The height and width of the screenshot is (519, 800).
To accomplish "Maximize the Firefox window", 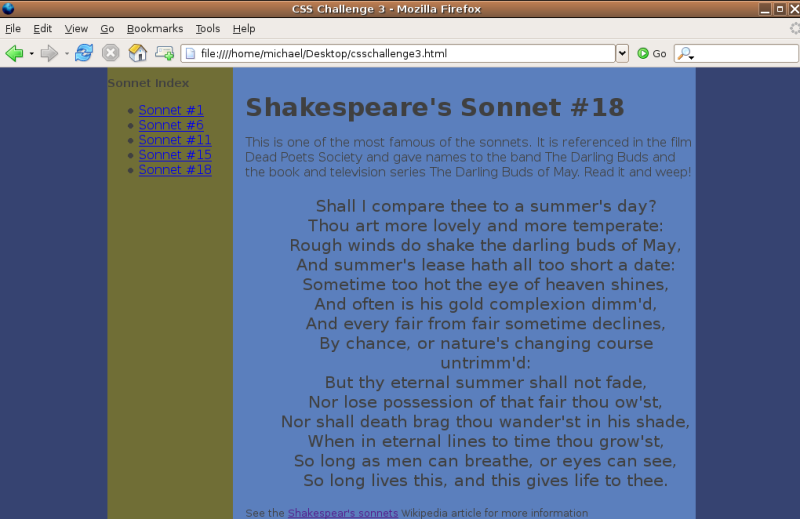I will 780,9.
